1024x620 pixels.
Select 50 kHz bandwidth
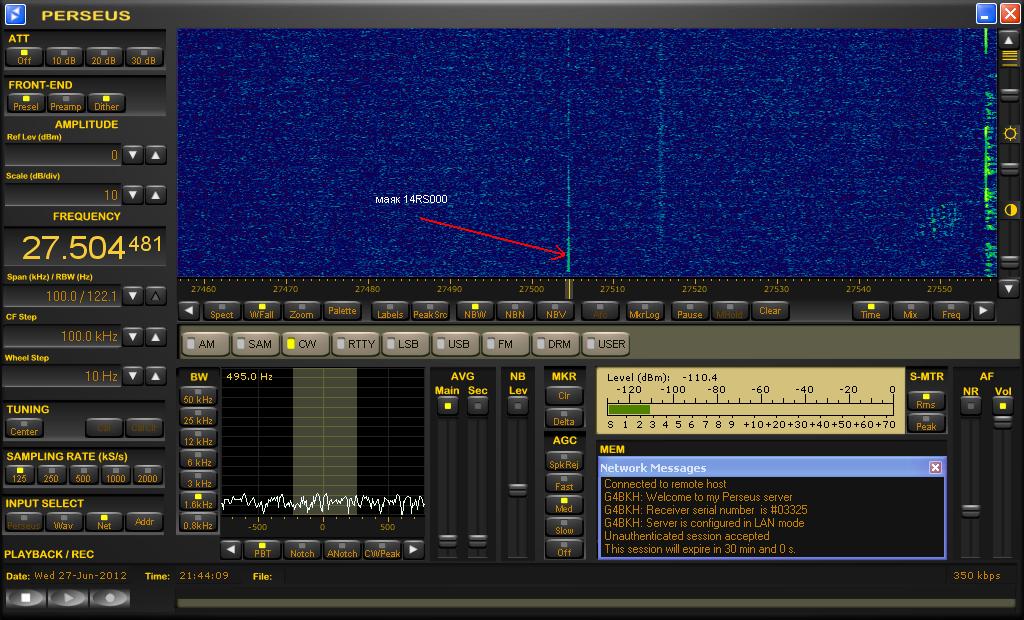point(198,397)
